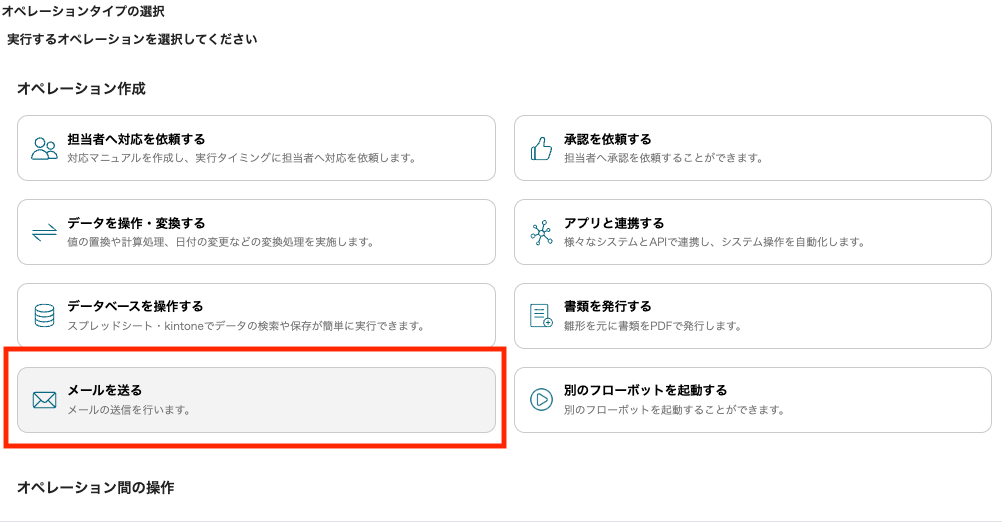This screenshot has width=1002, height=522.
Task: Click the people icon for 担当者へ対応を依頼する
Action: click(x=44, y=148)
